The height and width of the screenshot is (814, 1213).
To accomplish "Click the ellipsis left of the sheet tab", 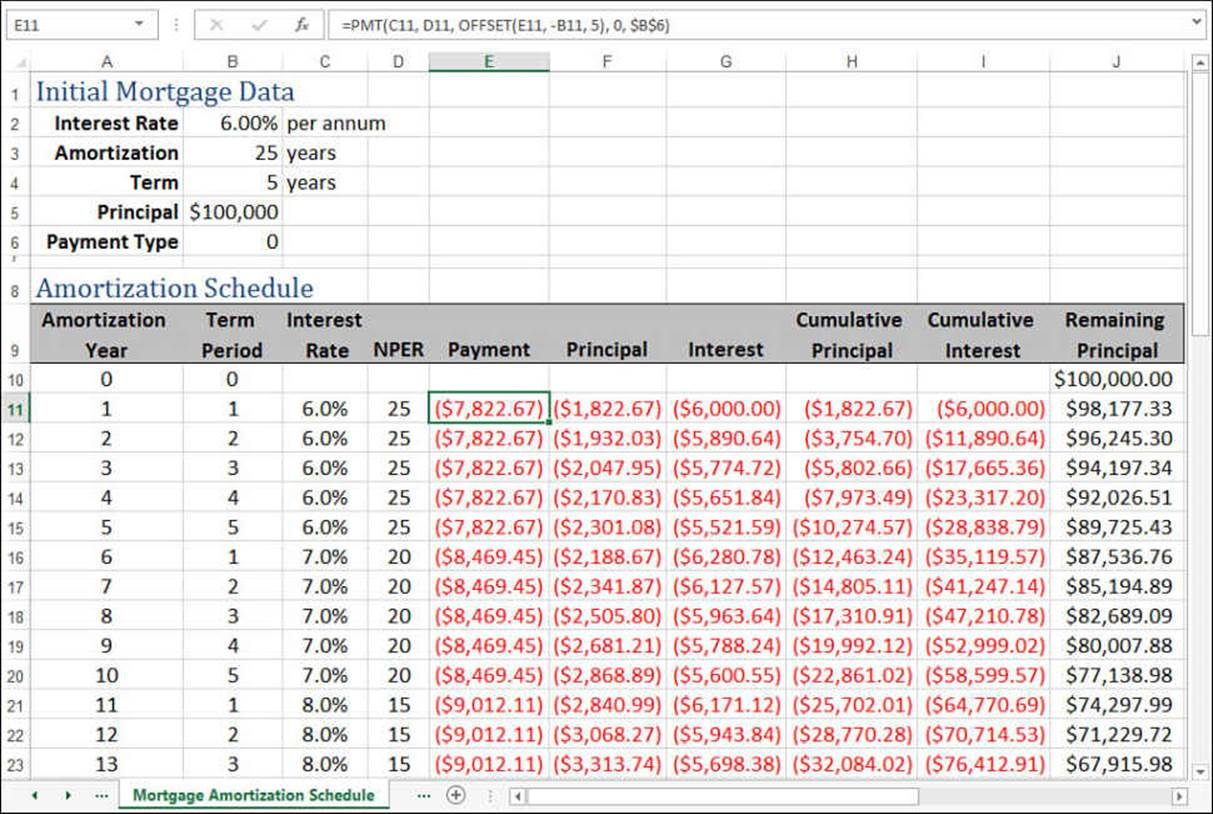I will click(x=100, y=794).
